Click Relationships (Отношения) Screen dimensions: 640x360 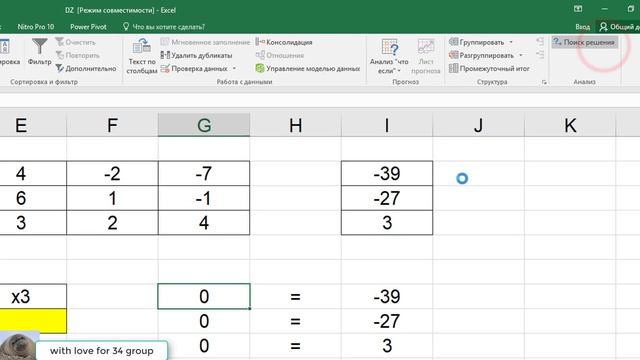280,55
